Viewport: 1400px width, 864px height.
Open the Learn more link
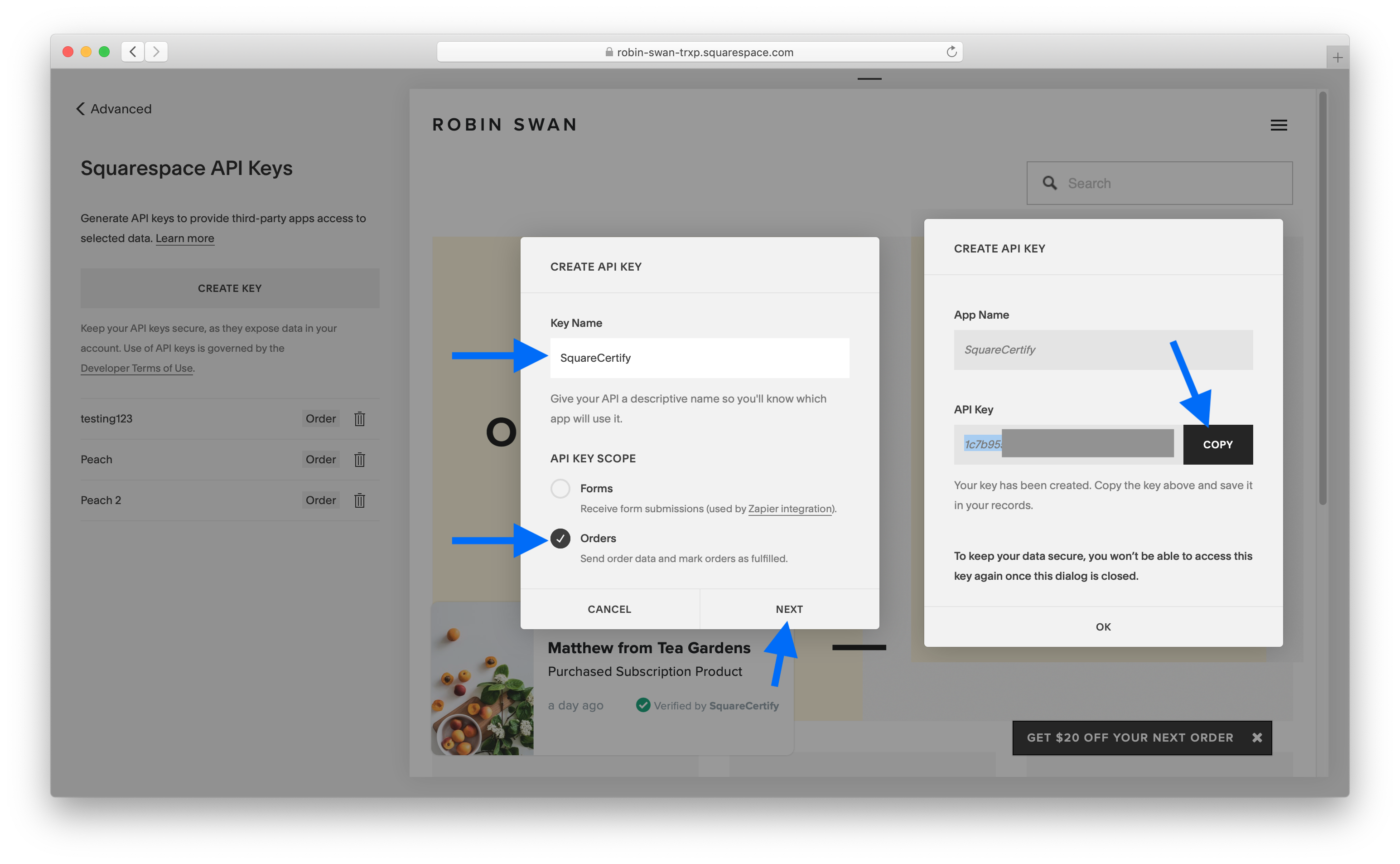(x=184, y=238)
